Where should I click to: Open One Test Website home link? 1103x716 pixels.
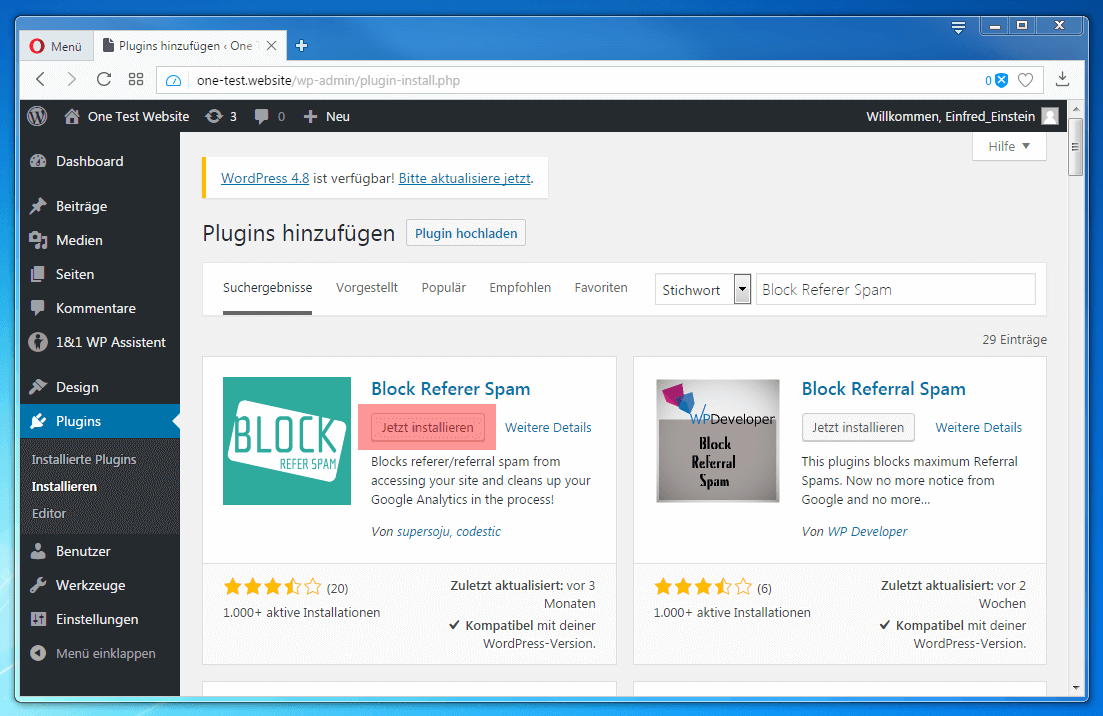[127, 116]
